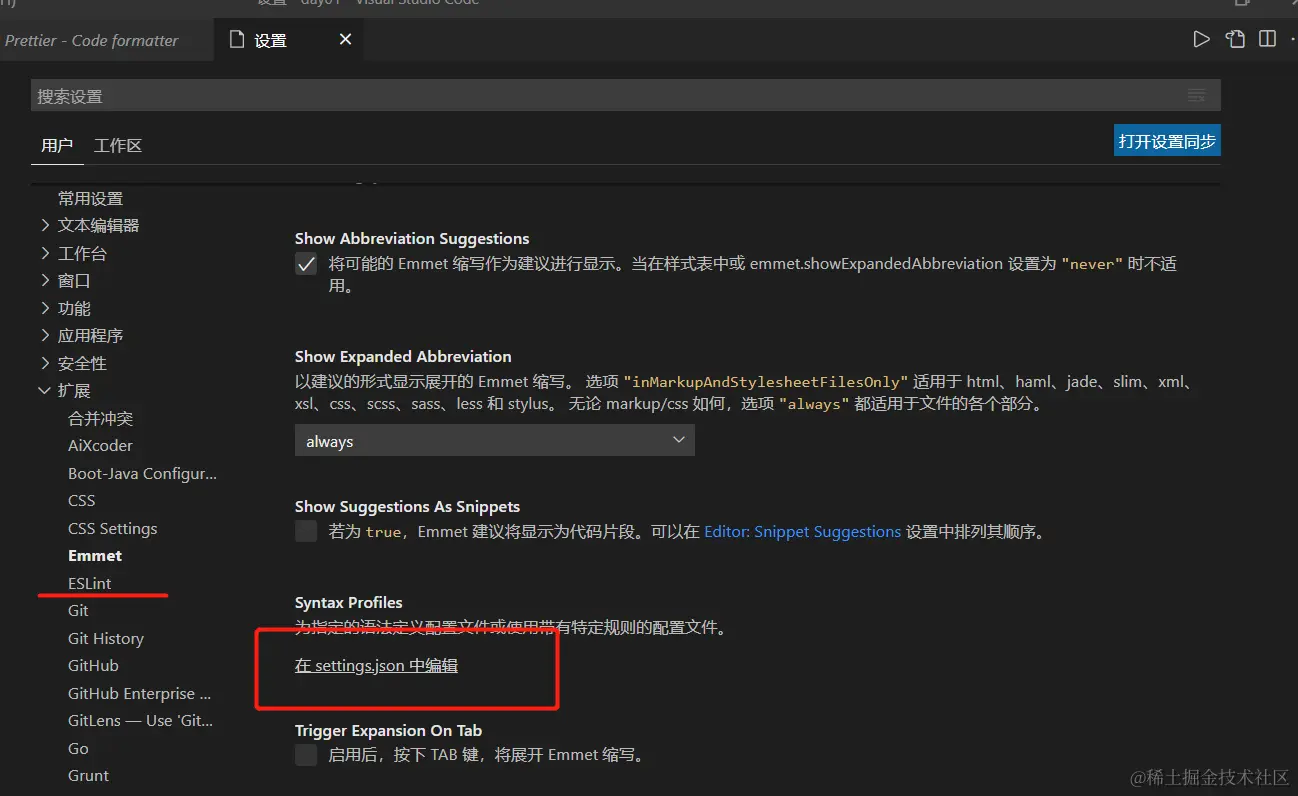The image size is (1298, 796).
Task: Focus the 搜索设置 search field
Action: 625,96
